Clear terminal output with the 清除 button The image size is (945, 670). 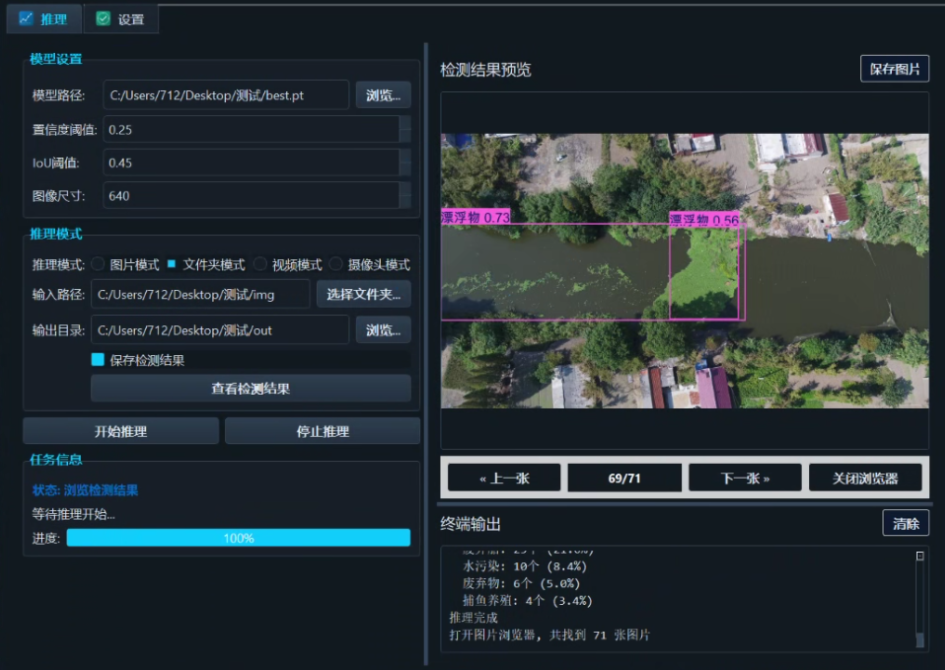tap(905, 523)
